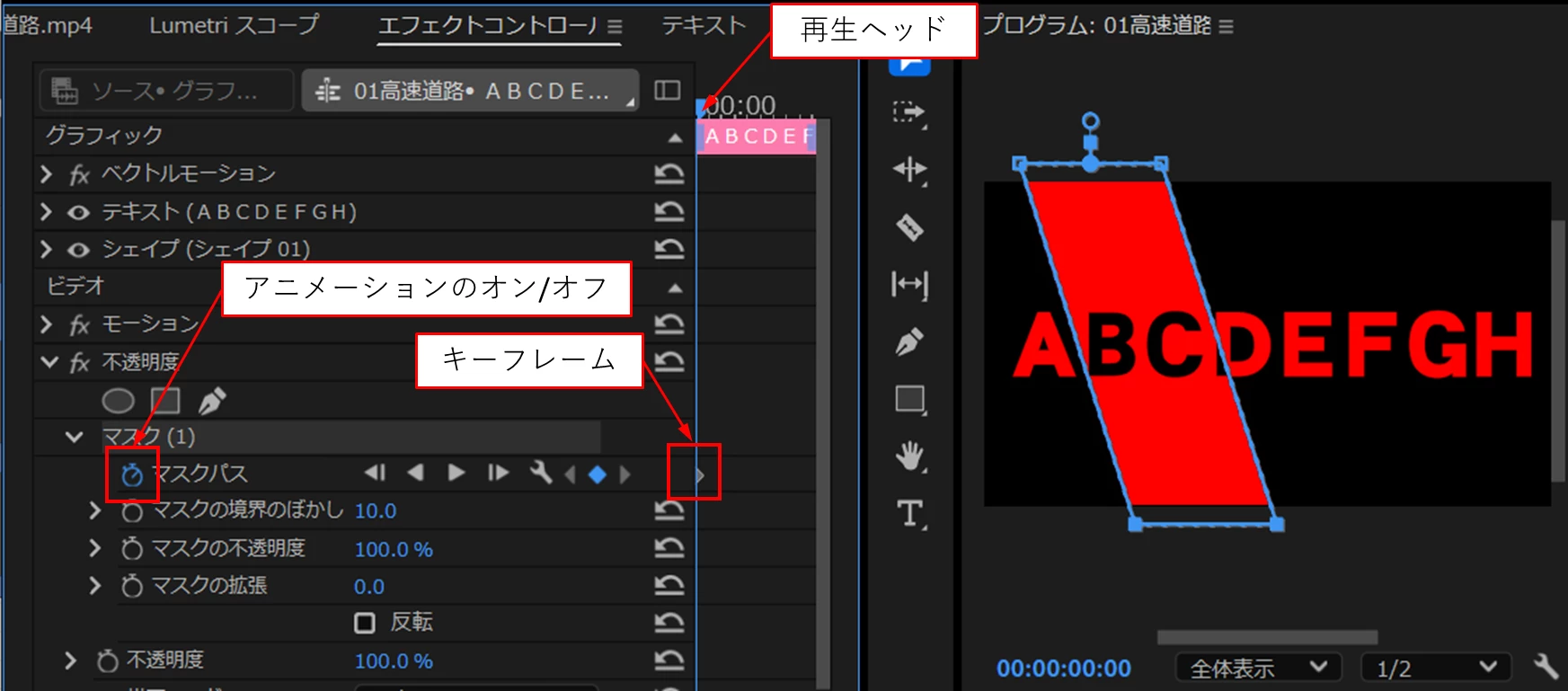Check the 反転 checkbox
1568x691 pixels.
[365, 623]
